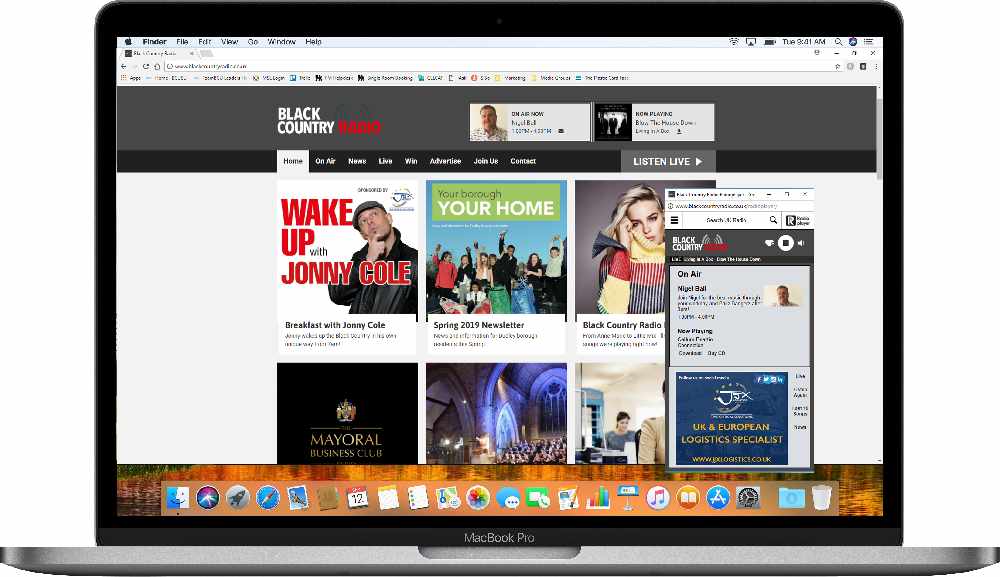Click the Wi-Fi status icon
This screenshot has width=1000, height=577.
(734, 42)
